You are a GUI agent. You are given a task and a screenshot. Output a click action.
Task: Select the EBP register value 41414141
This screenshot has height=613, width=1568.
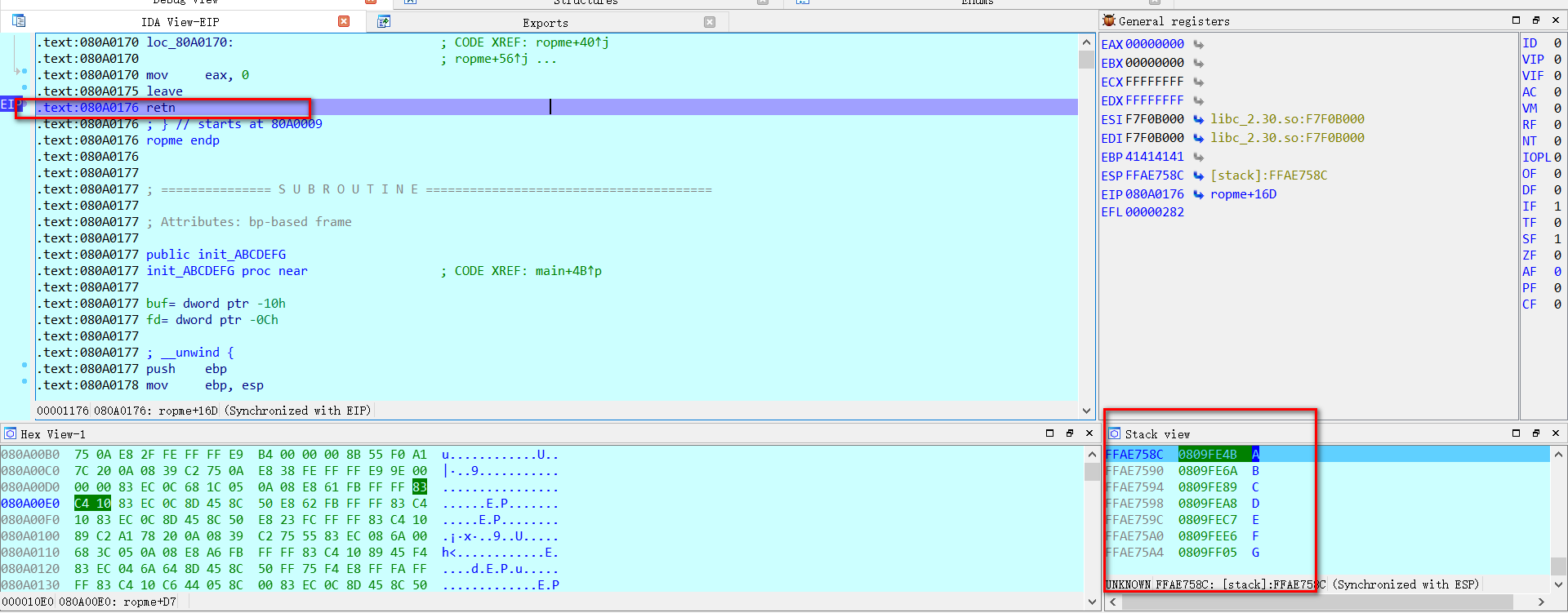click(x=1155, y=157)
